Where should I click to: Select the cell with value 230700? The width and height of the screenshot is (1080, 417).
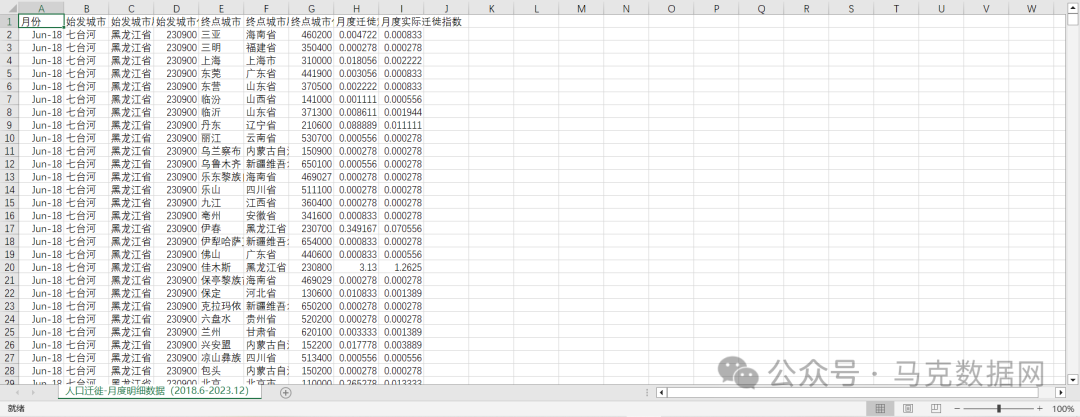coord(311,228)
